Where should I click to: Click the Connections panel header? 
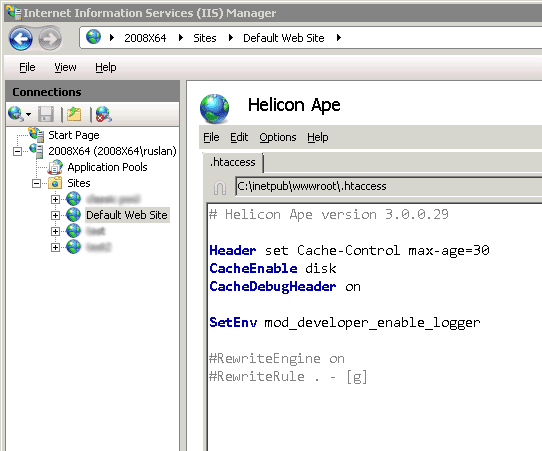[93, 92]
